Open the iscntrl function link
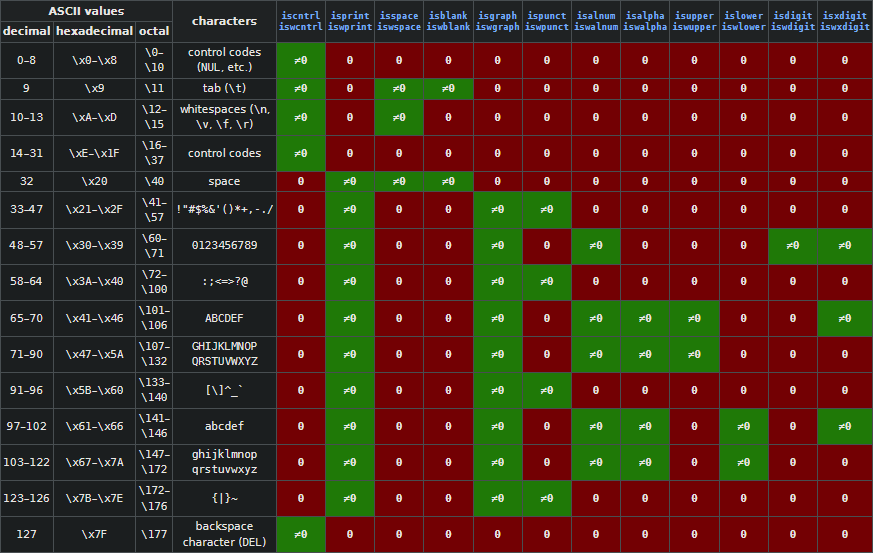This screenshot has height=553, width=873. [301, 16]
